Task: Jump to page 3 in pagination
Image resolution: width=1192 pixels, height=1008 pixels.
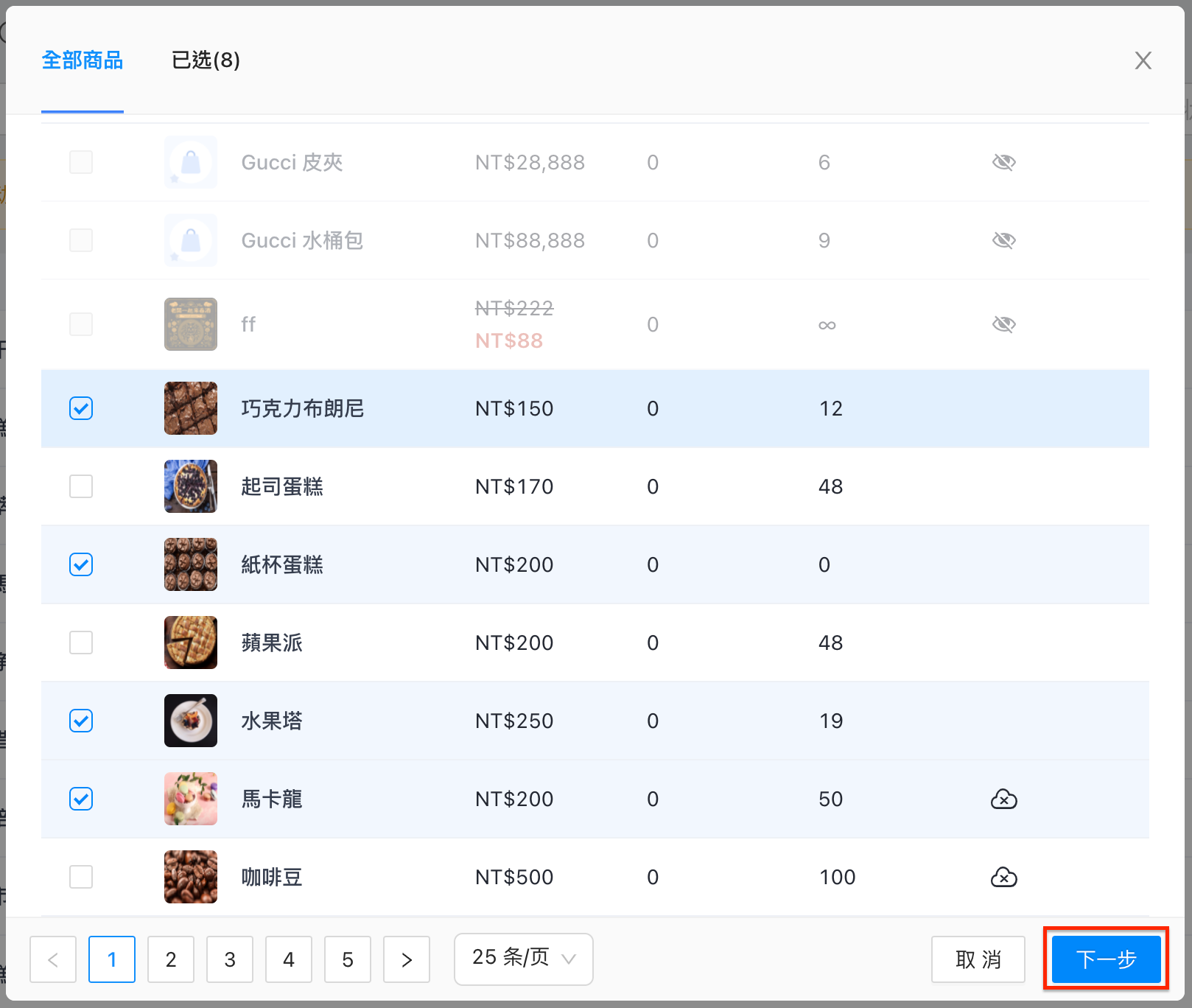Action: click(x=230, y=959)
